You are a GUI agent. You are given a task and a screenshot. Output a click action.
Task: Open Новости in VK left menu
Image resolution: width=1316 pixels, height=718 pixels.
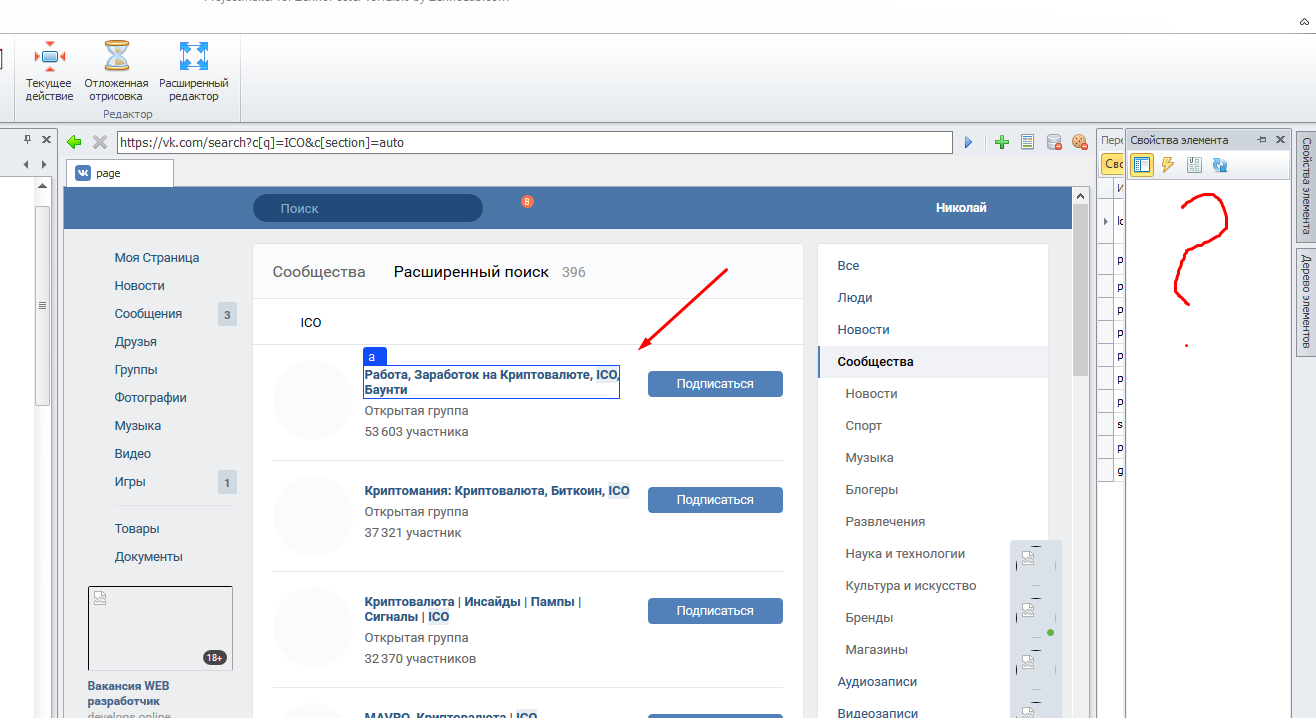(140, 285)
